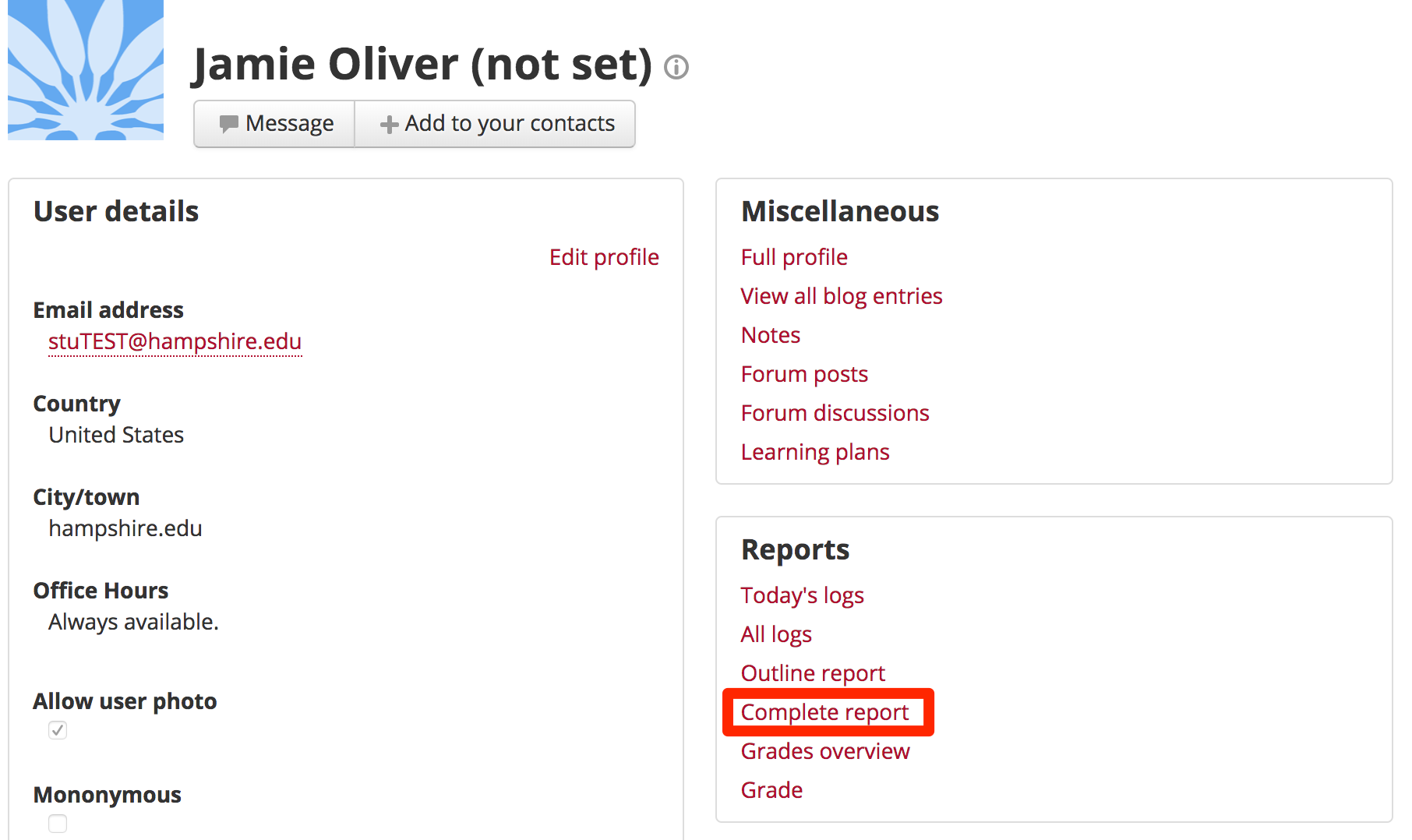Open Learning plans
The height and width of the screenshot is (840, 1412).
(815, 452)
